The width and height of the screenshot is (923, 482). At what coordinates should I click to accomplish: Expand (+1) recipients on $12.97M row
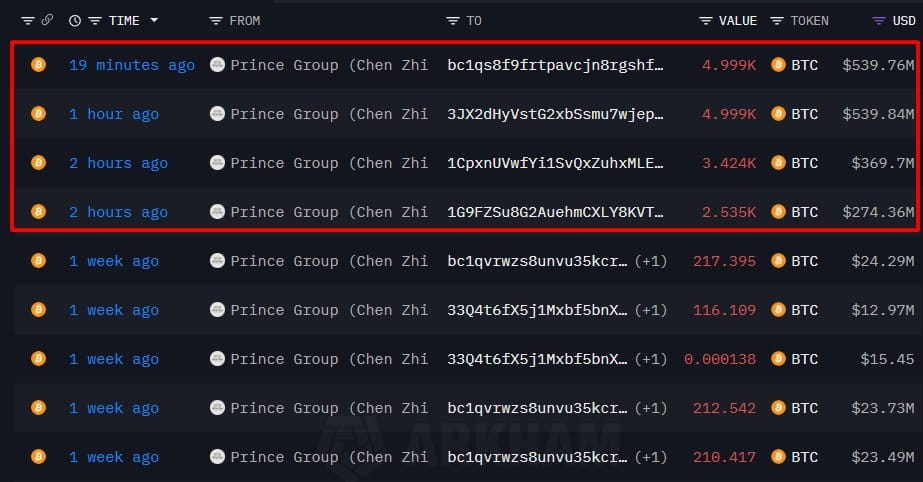tap(650, 310)
